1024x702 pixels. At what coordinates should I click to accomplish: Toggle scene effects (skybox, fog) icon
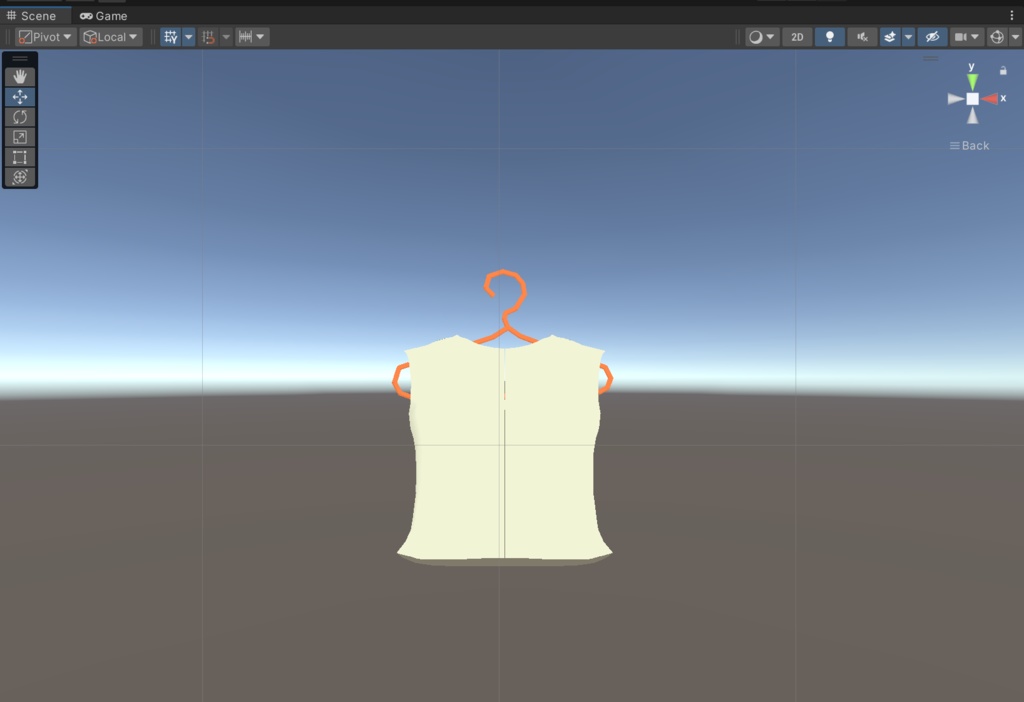coord(890,37)
